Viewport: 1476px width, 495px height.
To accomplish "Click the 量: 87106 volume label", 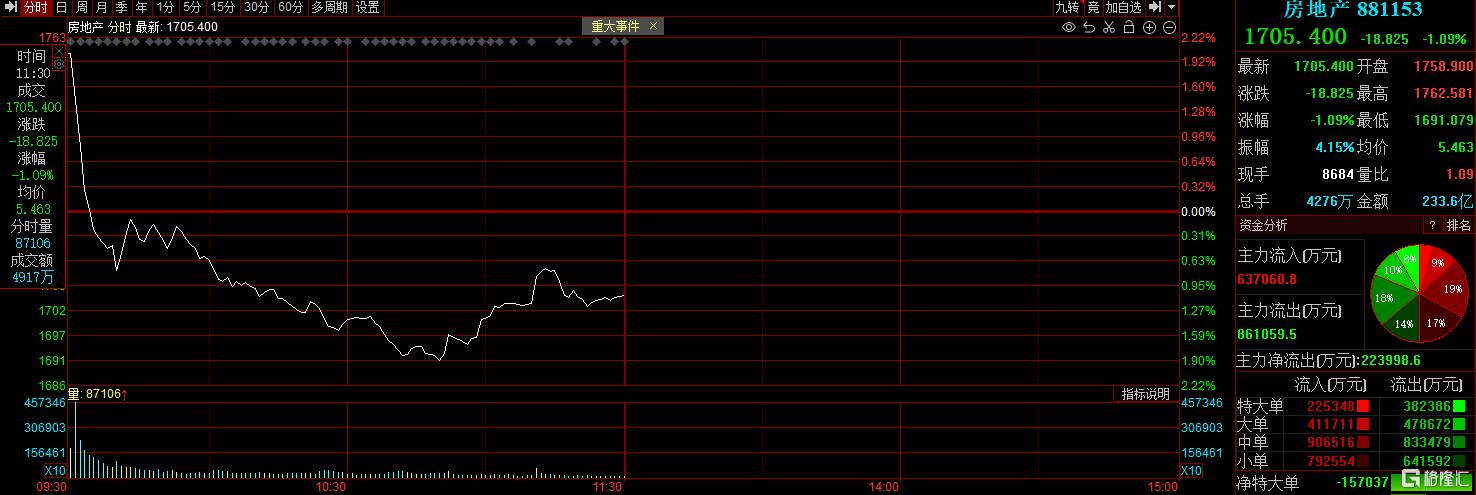I will [95, 395].
